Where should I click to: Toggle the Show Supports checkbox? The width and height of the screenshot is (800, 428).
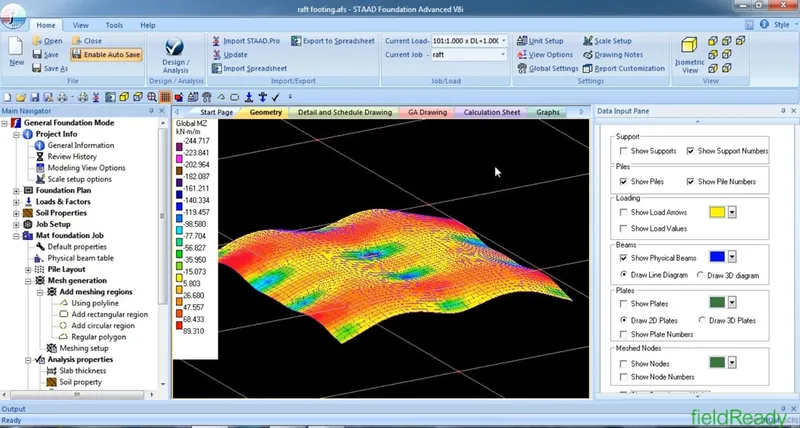pos(623,151)
